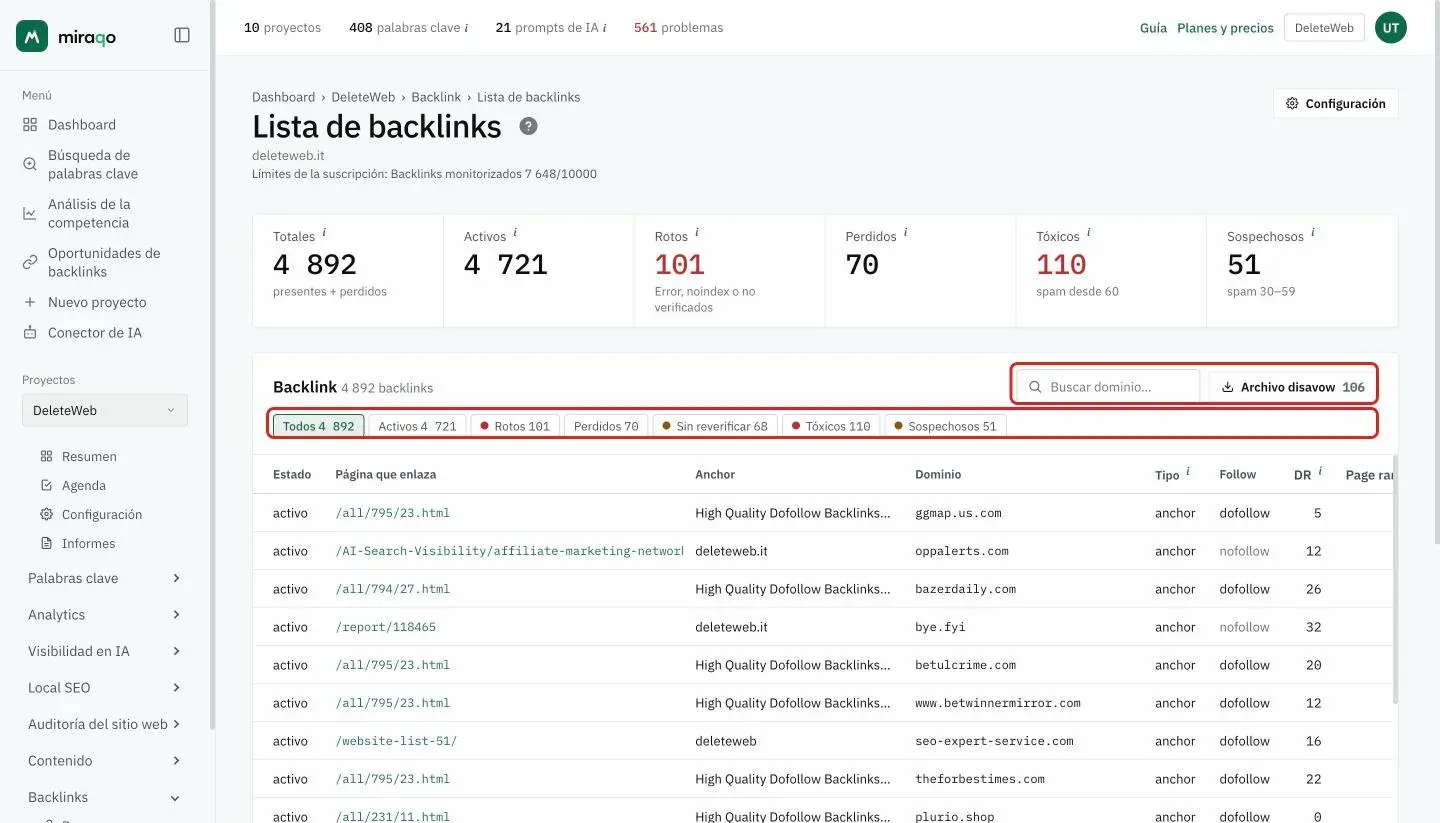Click the Rotos 101 stat card
This screenshot has width=1440, height=823.
tap(729, 270)
